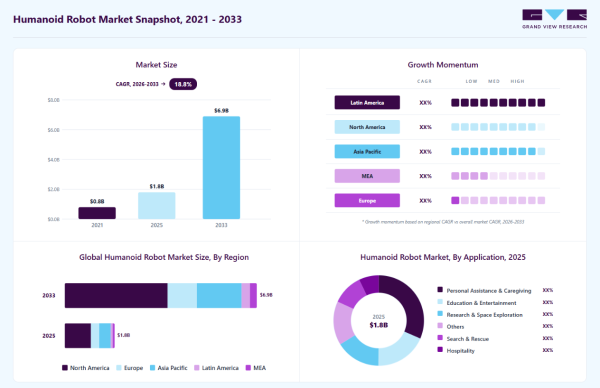The height and width of the screenshot is (388, 600).
Task: Click the MEA legend swatch
Action: click(x=248, y=368)
